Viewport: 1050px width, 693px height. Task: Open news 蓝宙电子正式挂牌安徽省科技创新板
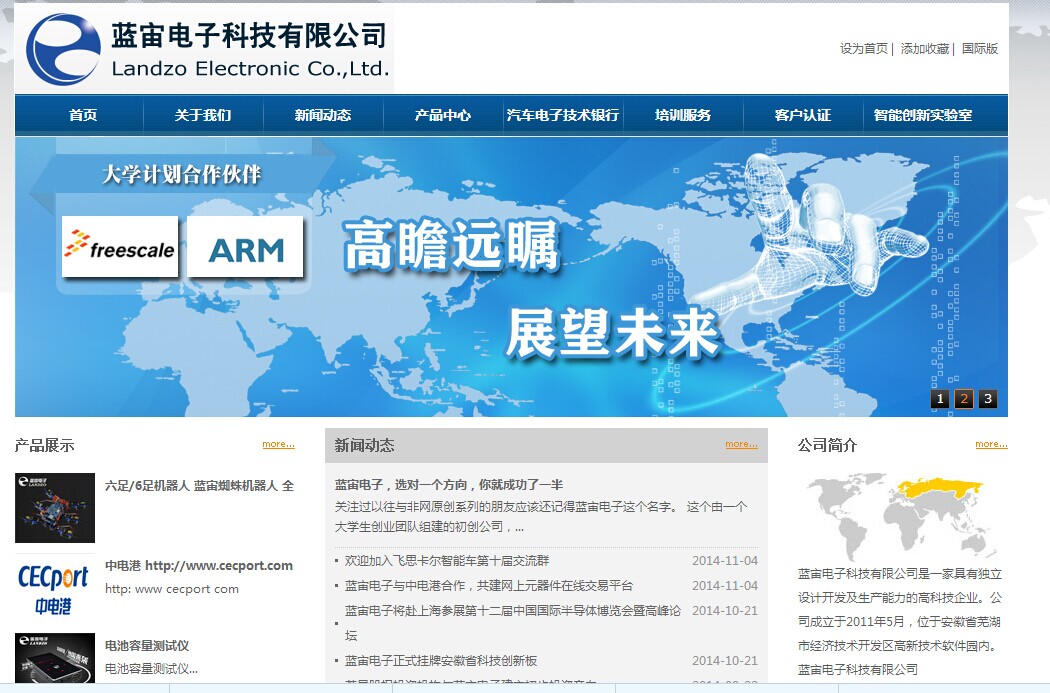(441, 661)
